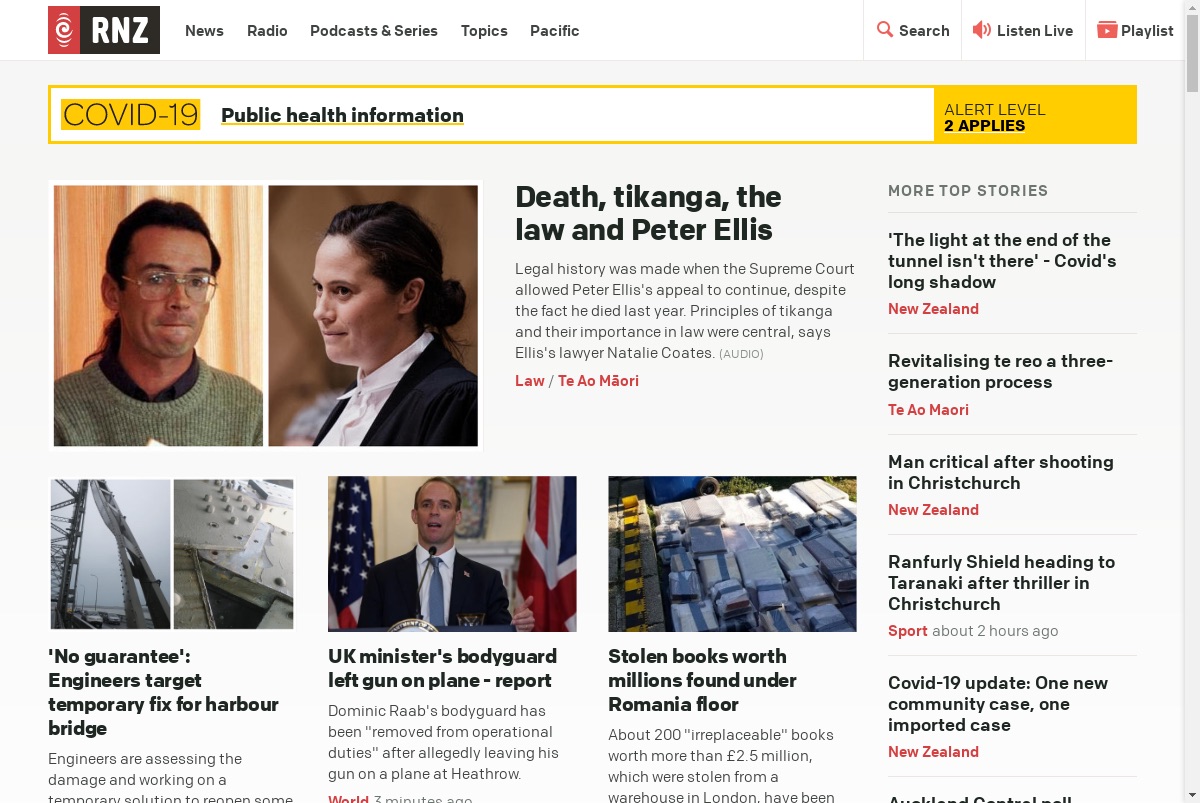Open the stolen books photo thumbnail

click(x=732, y=554)
